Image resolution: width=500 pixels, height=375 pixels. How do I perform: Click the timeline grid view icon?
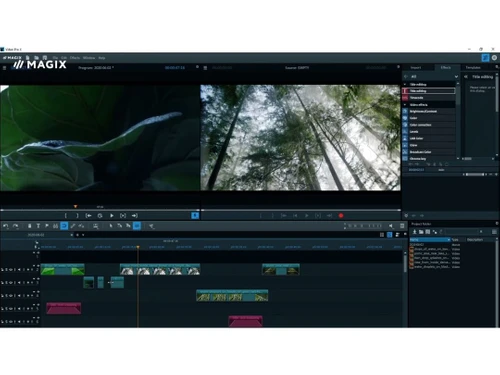click(382, 235)
